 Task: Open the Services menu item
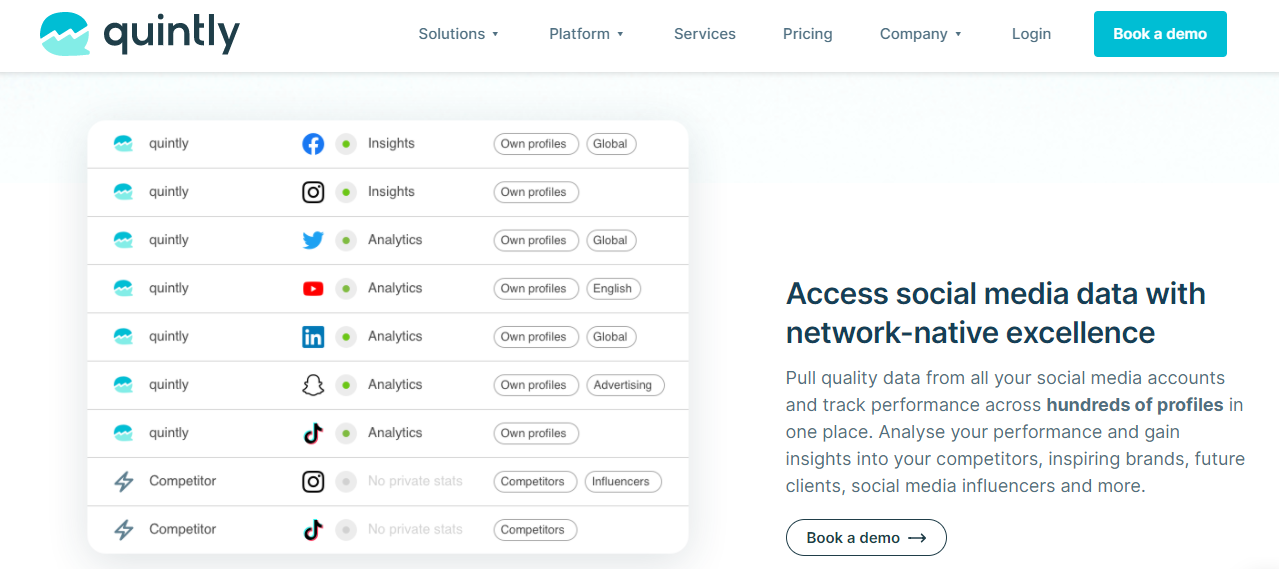tap(704, 34)
